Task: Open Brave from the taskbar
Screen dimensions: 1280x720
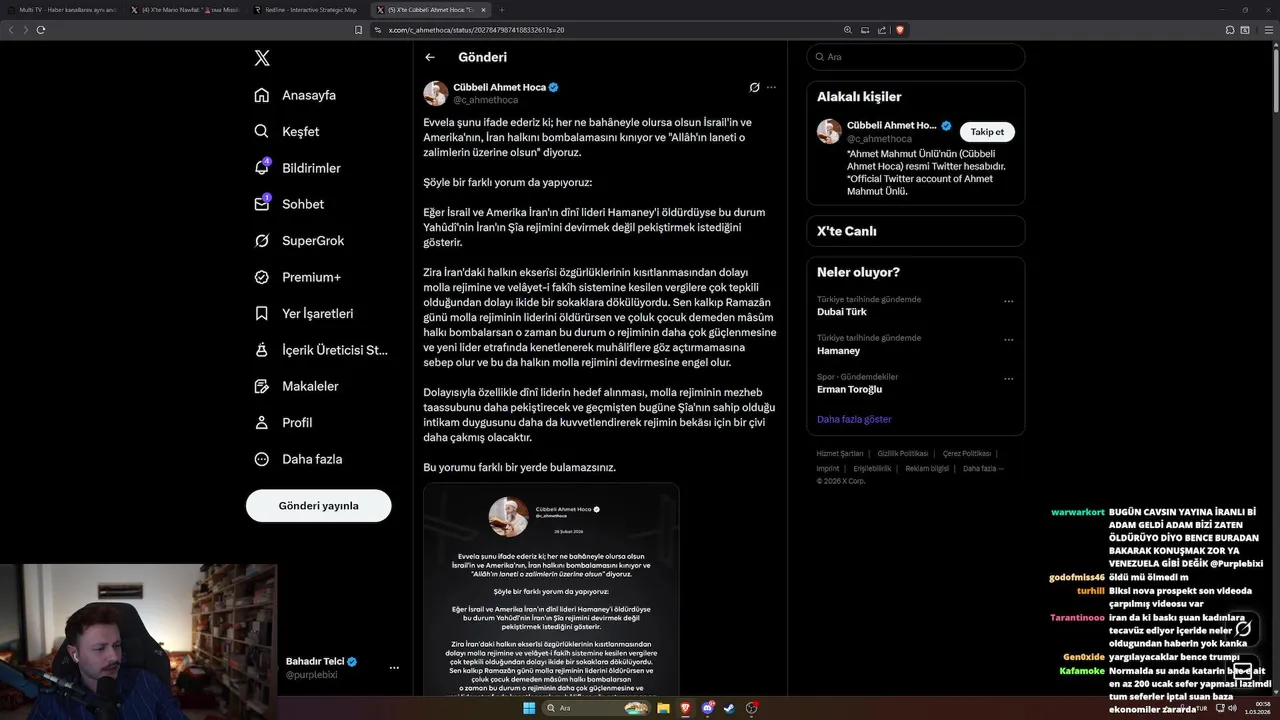Action: 685,708
